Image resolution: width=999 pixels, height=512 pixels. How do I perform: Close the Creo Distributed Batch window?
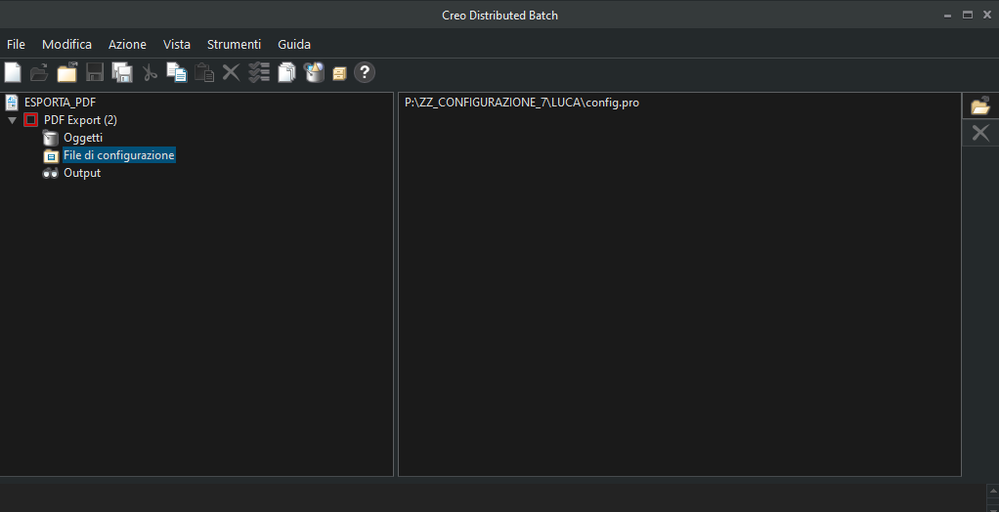tap(987, 15)
